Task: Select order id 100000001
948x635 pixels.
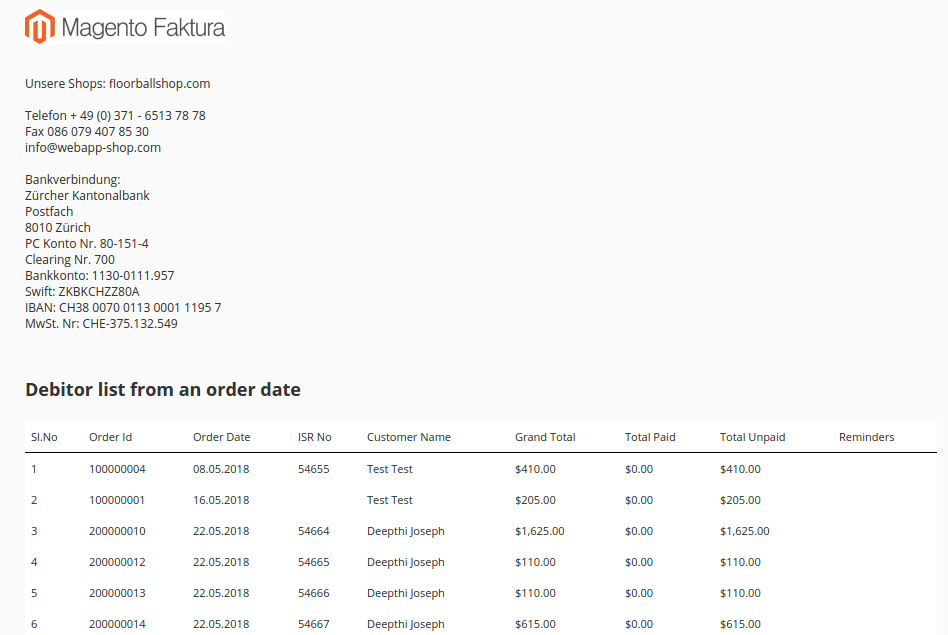Action: coord(117,500)
